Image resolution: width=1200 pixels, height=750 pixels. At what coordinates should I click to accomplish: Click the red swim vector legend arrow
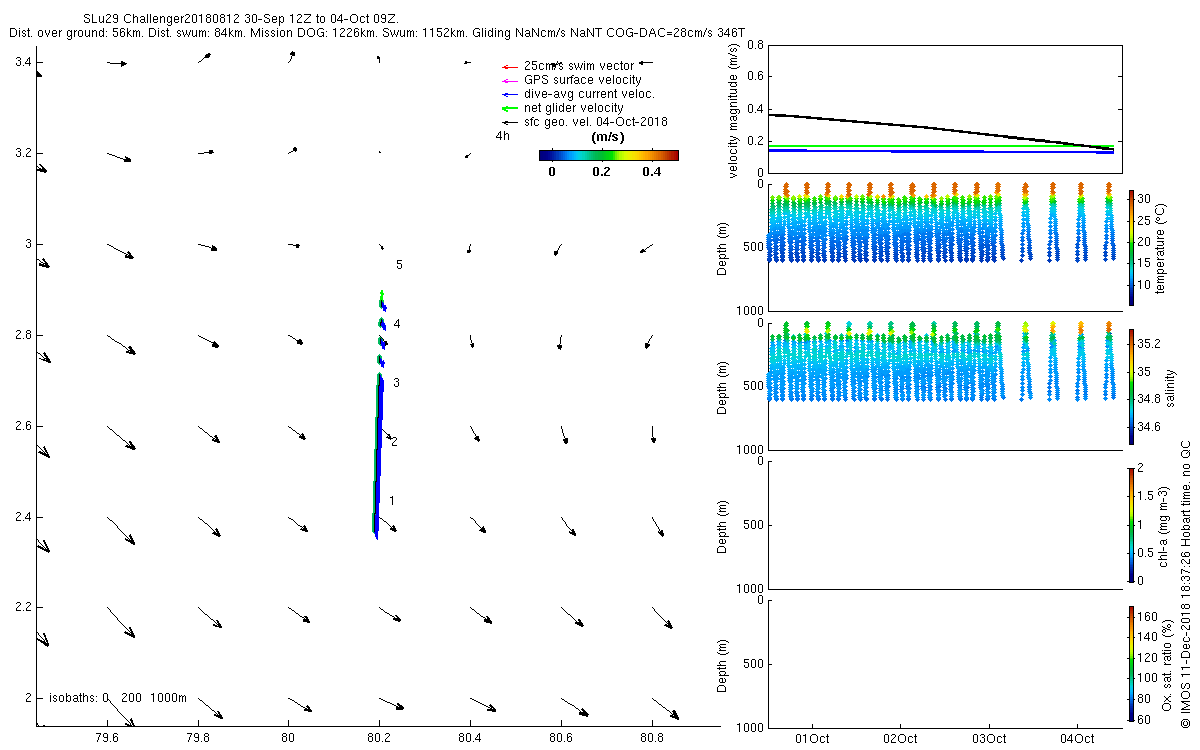(508, 66)
